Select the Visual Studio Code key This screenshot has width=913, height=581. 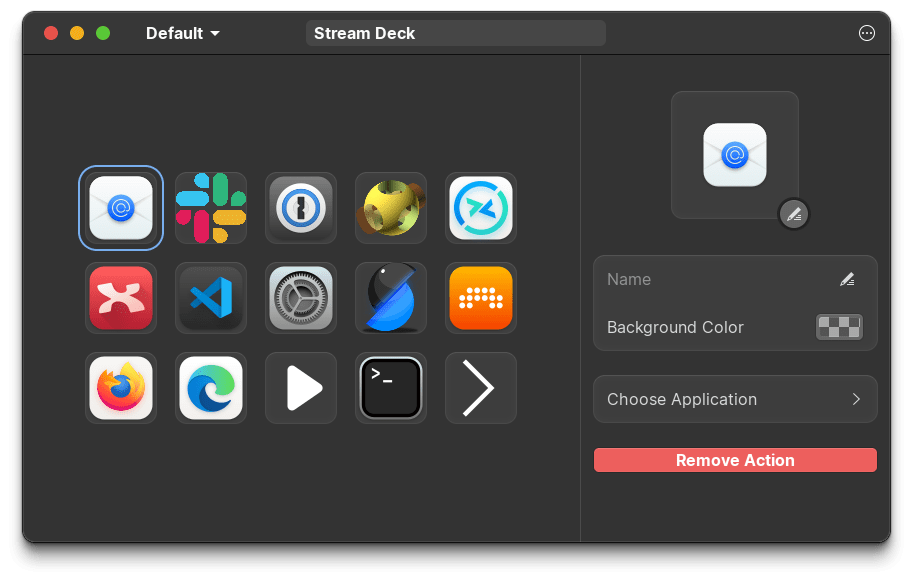211,298
